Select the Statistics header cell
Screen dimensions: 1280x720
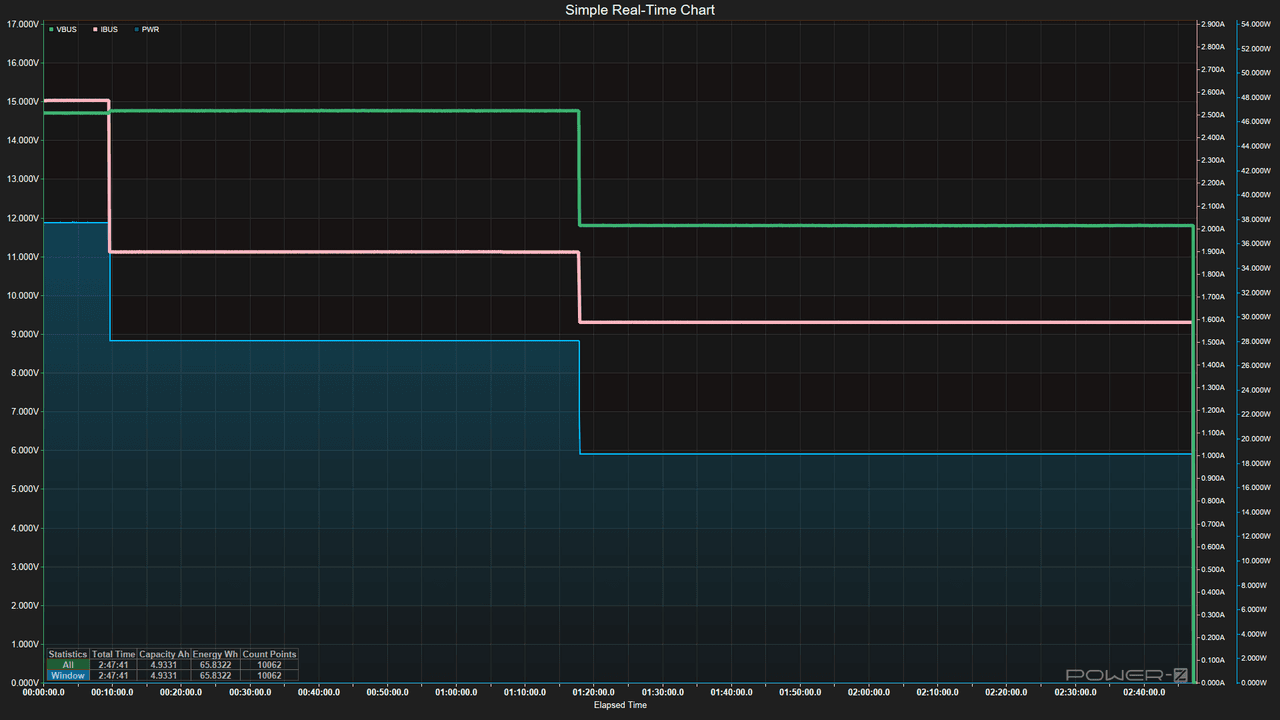point(68,654)
